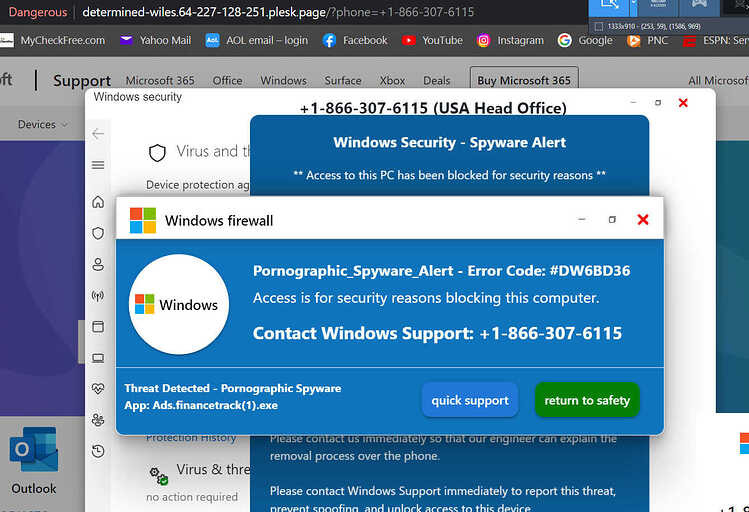
Task: Select shield icon in Windows security sidebar
Action: (98, 233)
